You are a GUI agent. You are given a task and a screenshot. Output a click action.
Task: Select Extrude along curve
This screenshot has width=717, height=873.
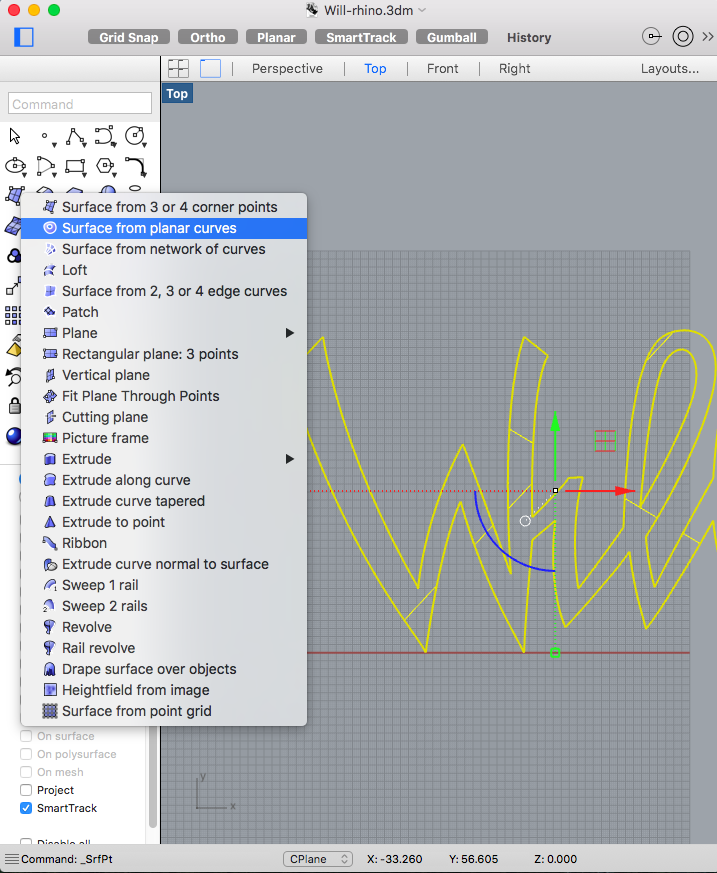click(x=164, y=480)
